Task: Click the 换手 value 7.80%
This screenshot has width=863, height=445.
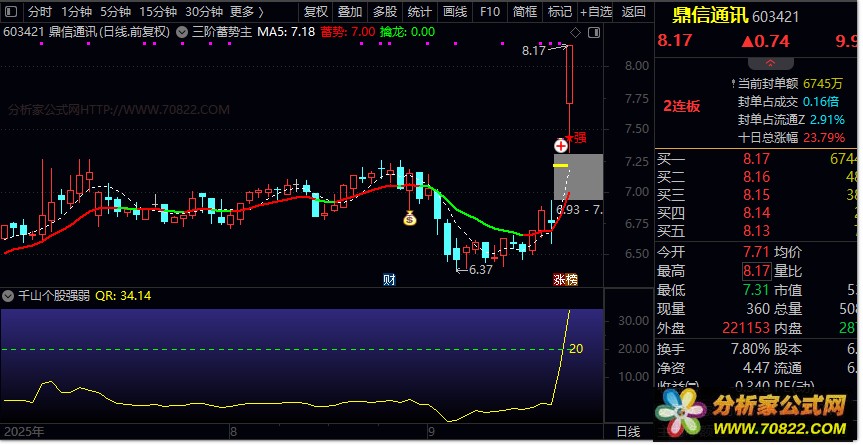Action: click(x=751, y=349)
